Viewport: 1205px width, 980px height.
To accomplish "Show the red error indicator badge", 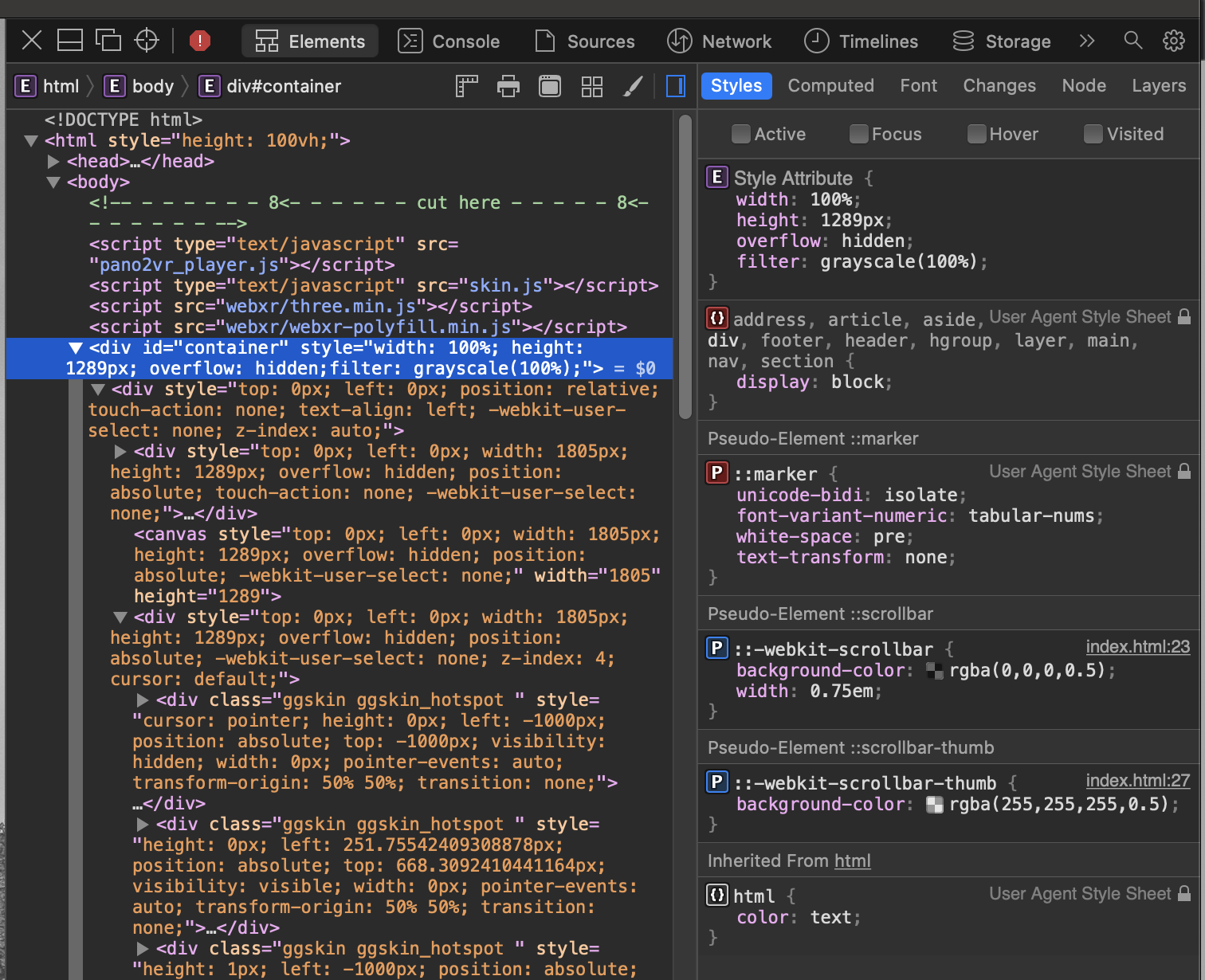I will (x=200, y=41).
